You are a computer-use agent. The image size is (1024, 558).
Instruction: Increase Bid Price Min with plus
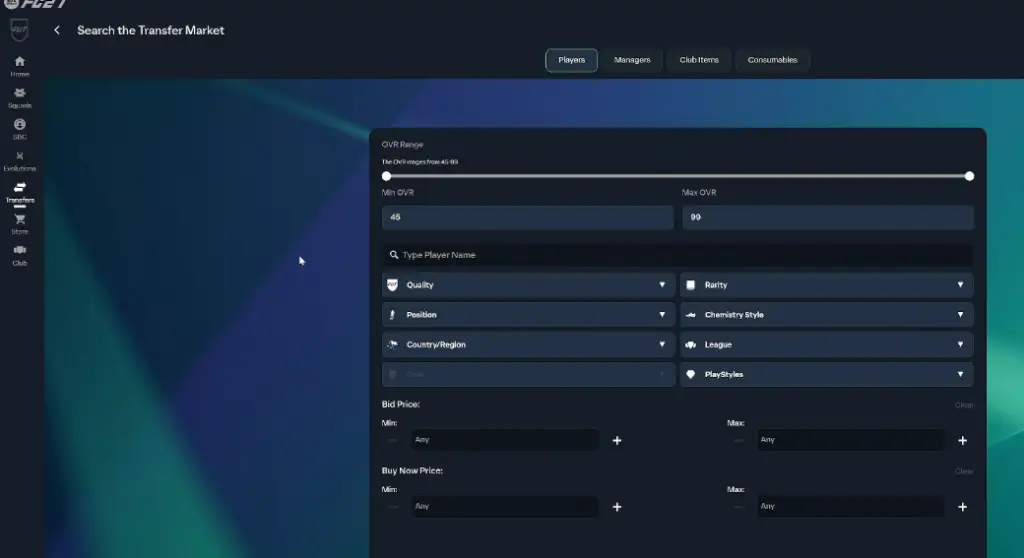(617, 440)
